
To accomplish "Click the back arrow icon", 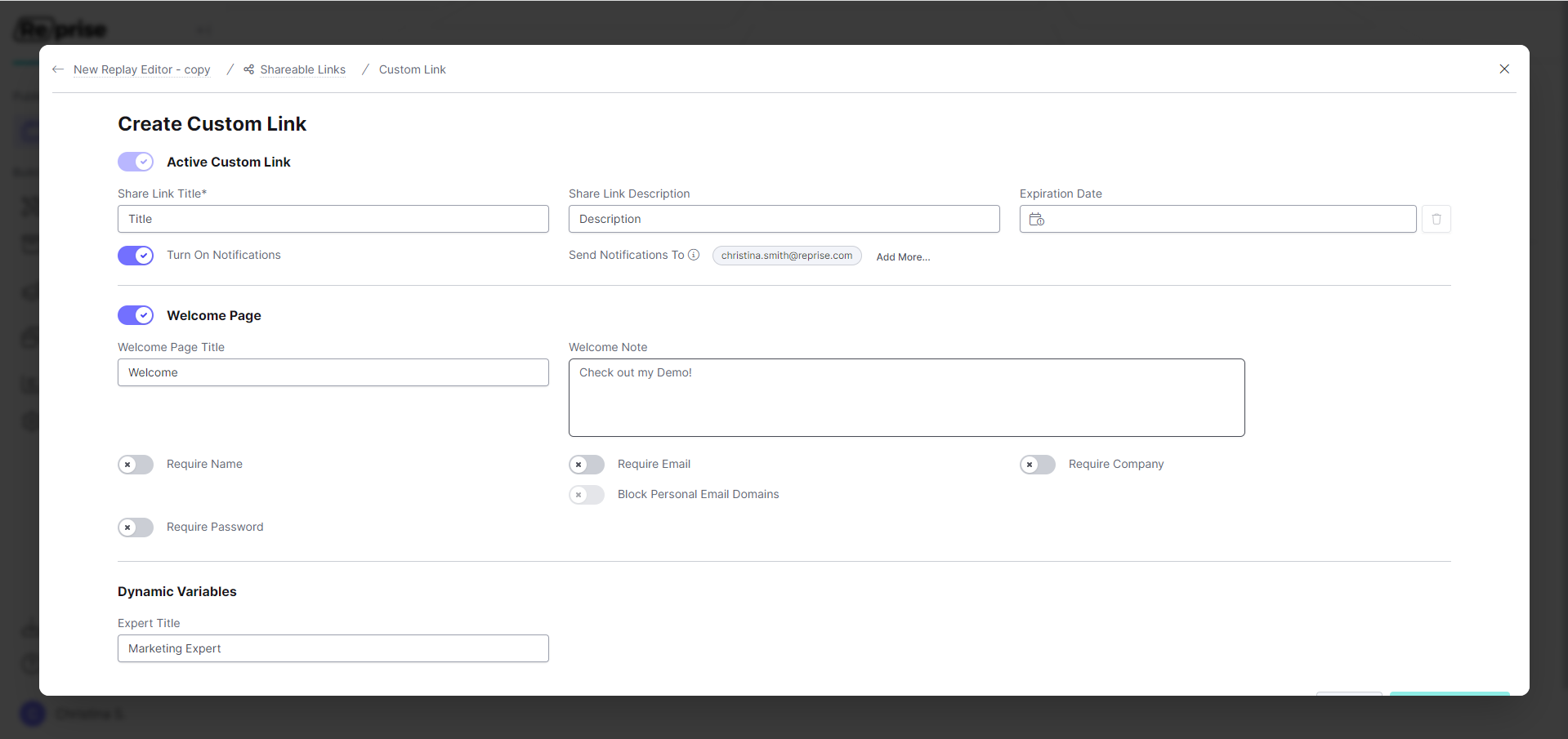I will pyautogui.click(x=58, y=69).
